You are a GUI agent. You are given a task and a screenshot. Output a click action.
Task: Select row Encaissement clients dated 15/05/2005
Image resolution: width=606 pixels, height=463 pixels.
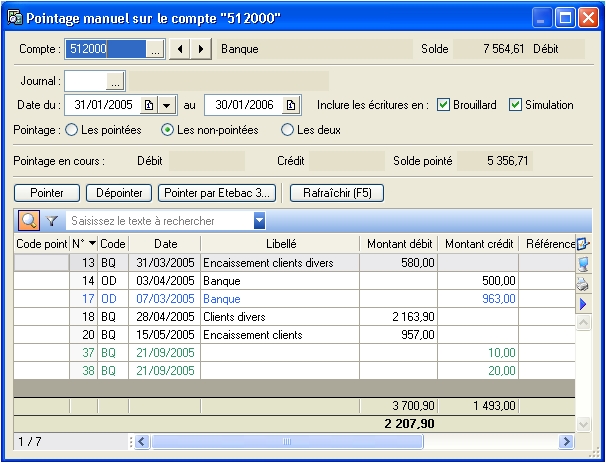294,335
